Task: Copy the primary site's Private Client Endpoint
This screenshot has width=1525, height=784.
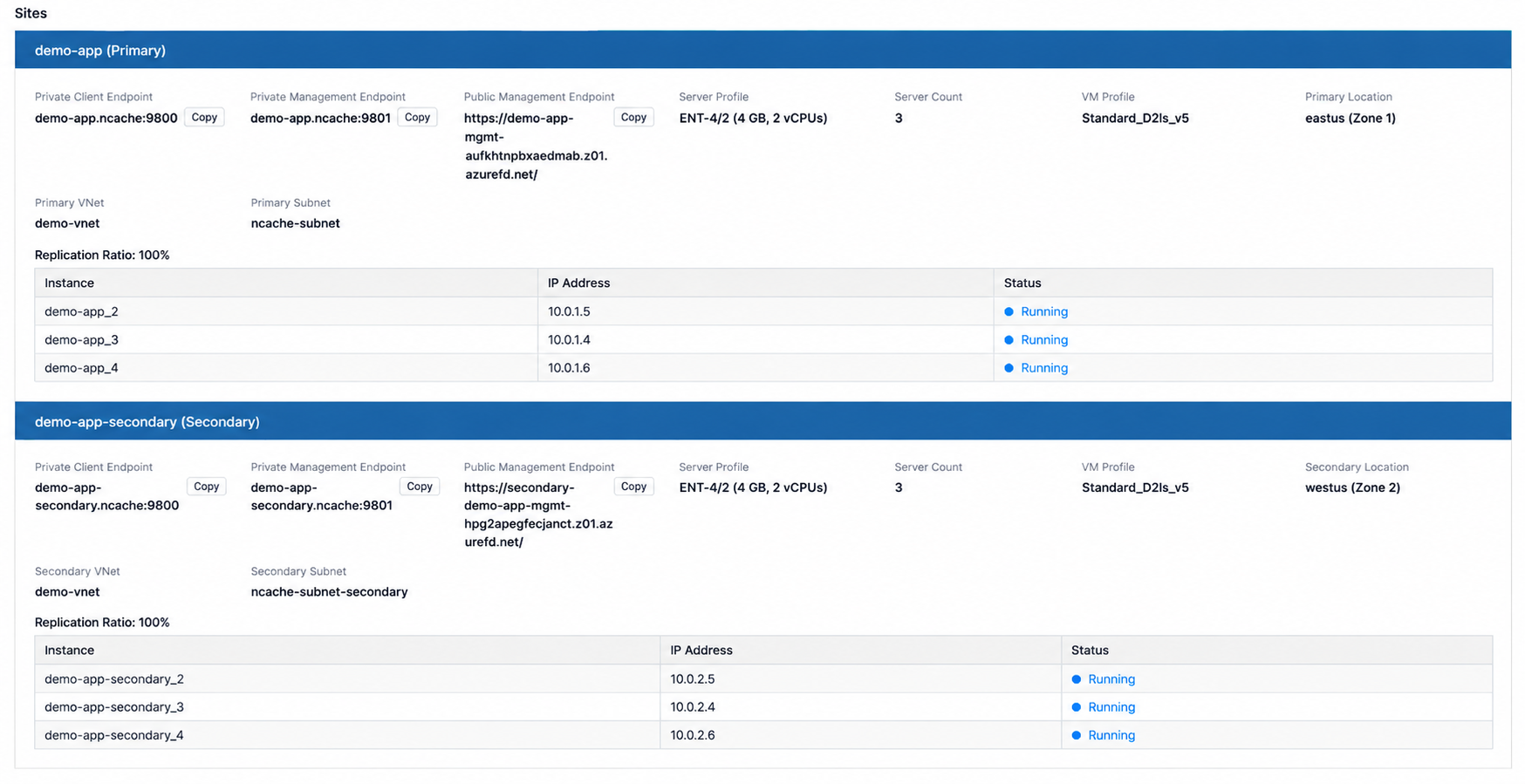Action: pos(204,118)
